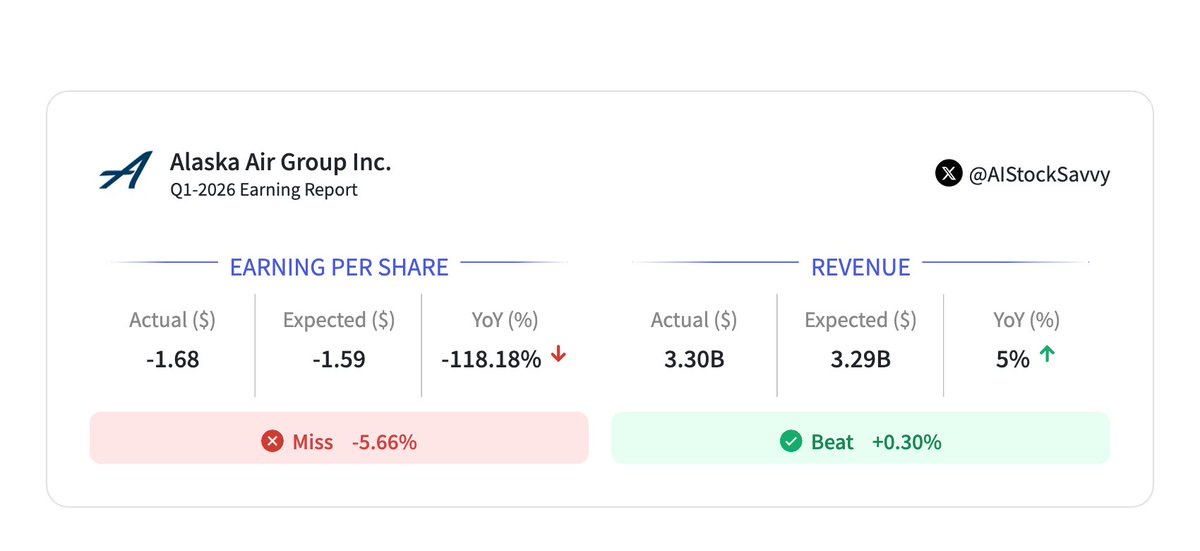Image resolution: width=1200 pixels, height=551 pixels.
Task: Click the EPS expected value -1.59
Action: pos(338,359)
